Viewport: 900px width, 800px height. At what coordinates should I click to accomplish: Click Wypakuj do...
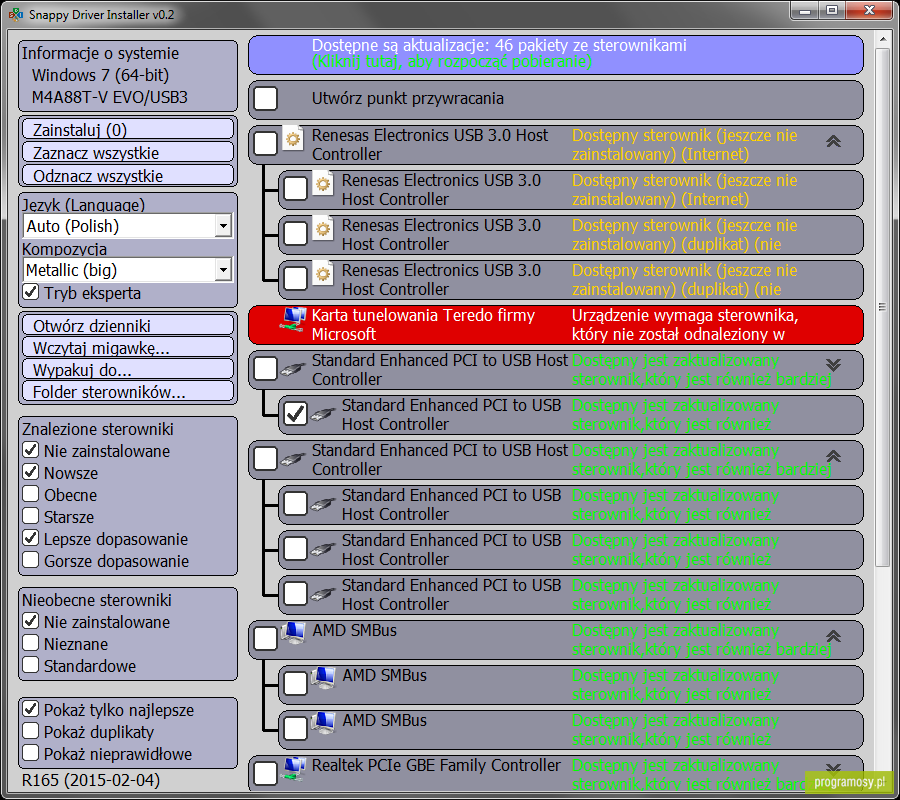(128, 370)
